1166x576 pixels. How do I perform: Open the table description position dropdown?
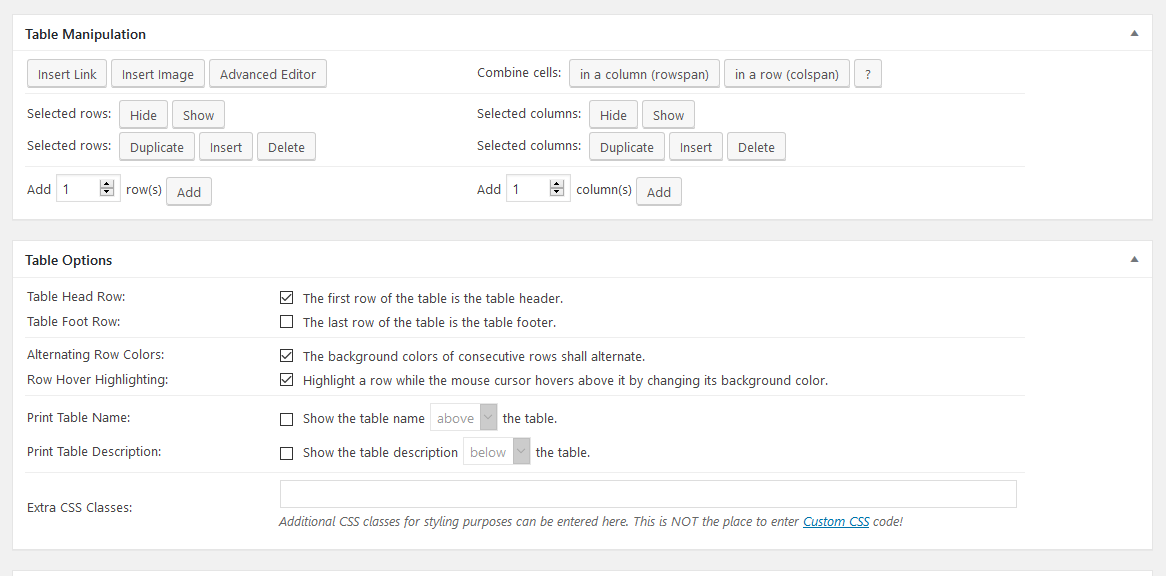coord(520,452)
